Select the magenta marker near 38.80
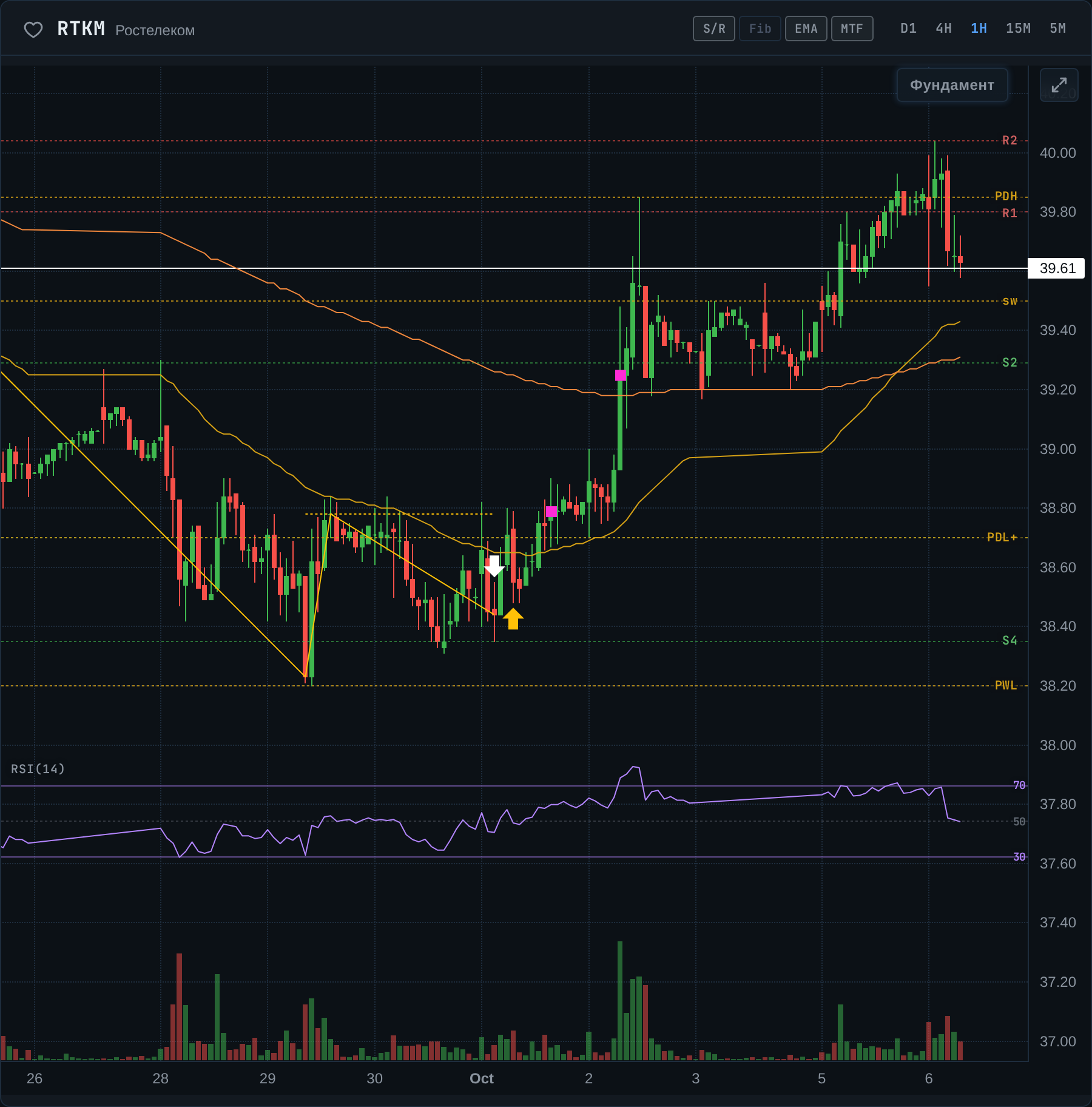 click(551, 512)
